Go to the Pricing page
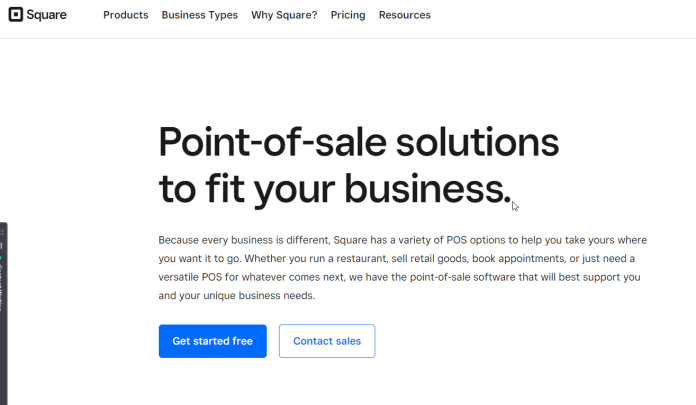 (x=348, y=15)
